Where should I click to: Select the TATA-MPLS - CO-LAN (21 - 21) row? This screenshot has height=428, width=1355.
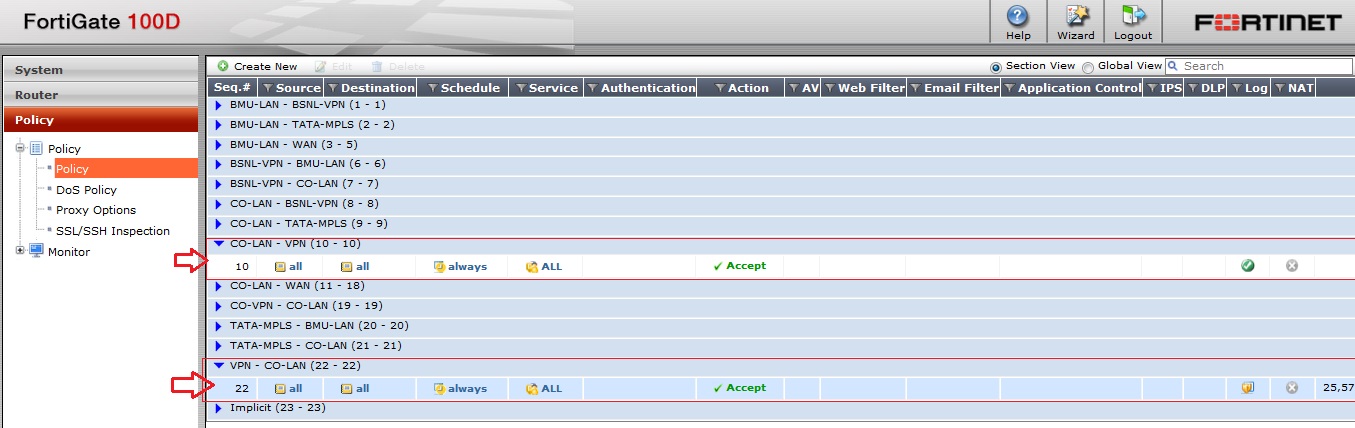click(780, 346)
